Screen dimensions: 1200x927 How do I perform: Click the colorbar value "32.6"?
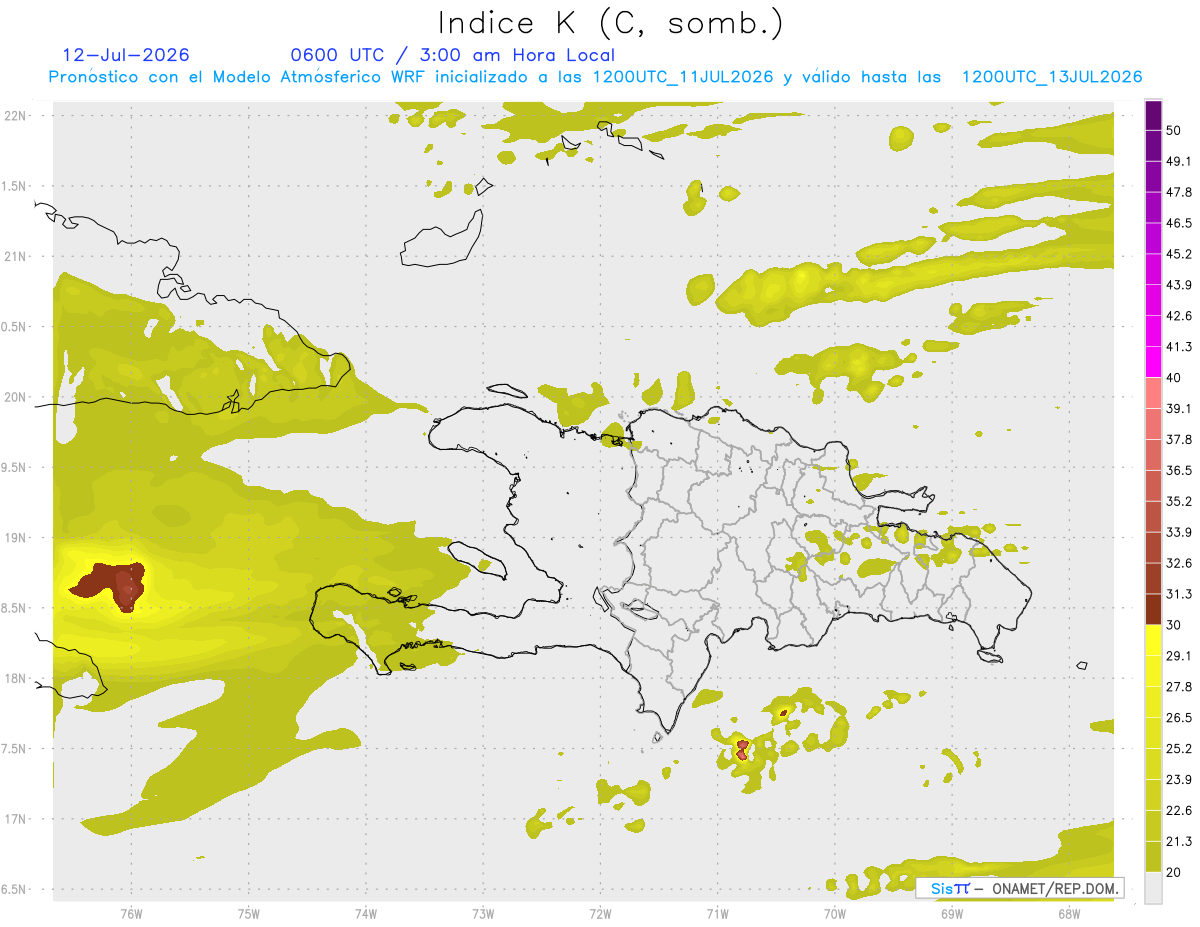(x=1179, y=564)
